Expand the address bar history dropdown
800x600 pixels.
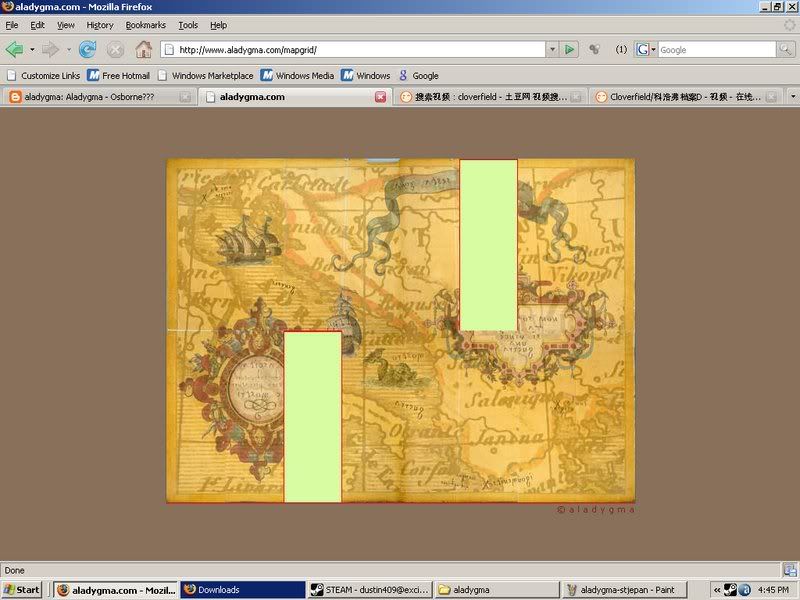tap(551, 49)
